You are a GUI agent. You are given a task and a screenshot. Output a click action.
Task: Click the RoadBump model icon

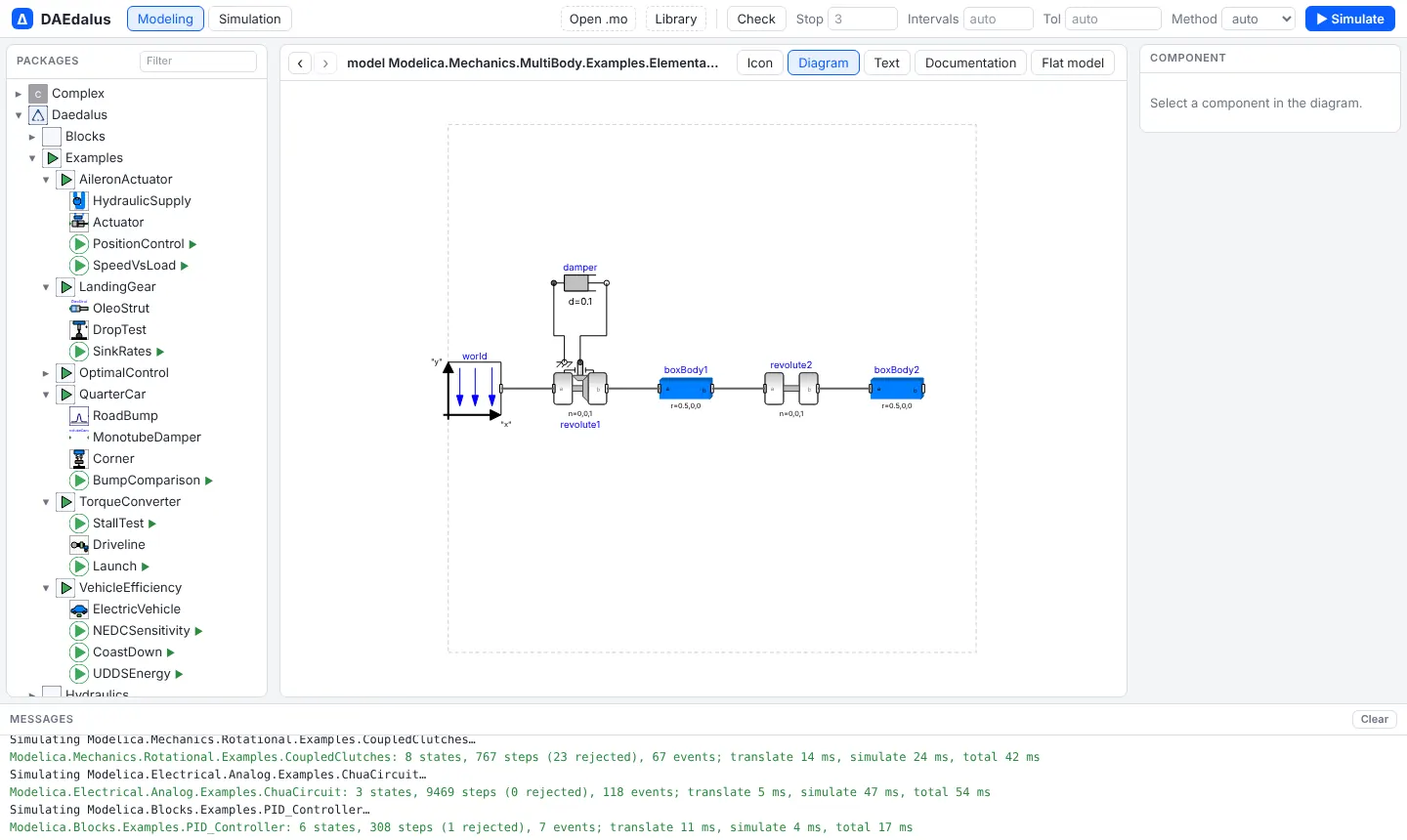tap(79, 416)
